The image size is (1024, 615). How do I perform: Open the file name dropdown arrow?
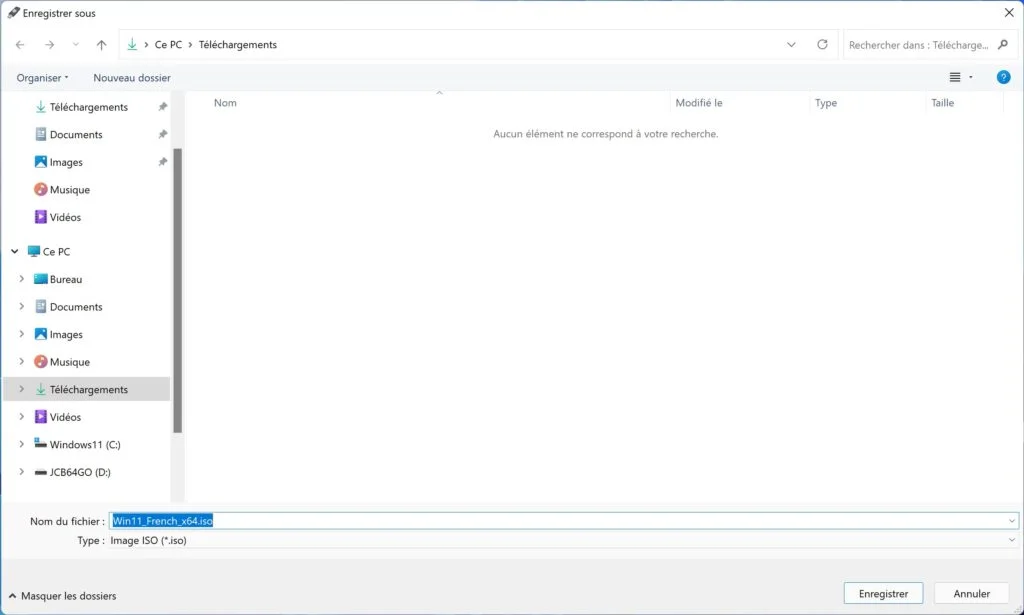(x=1012, y=521)
